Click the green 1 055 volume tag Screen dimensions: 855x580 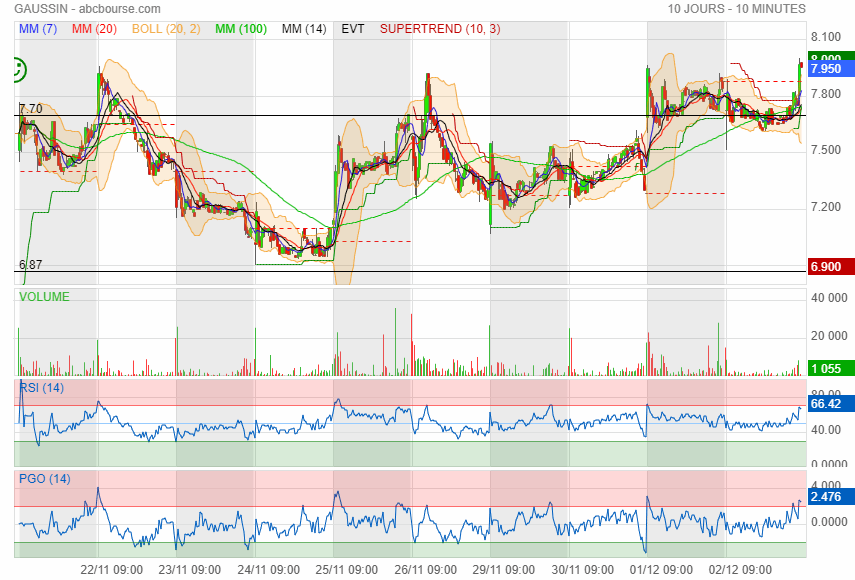(831, 368)
